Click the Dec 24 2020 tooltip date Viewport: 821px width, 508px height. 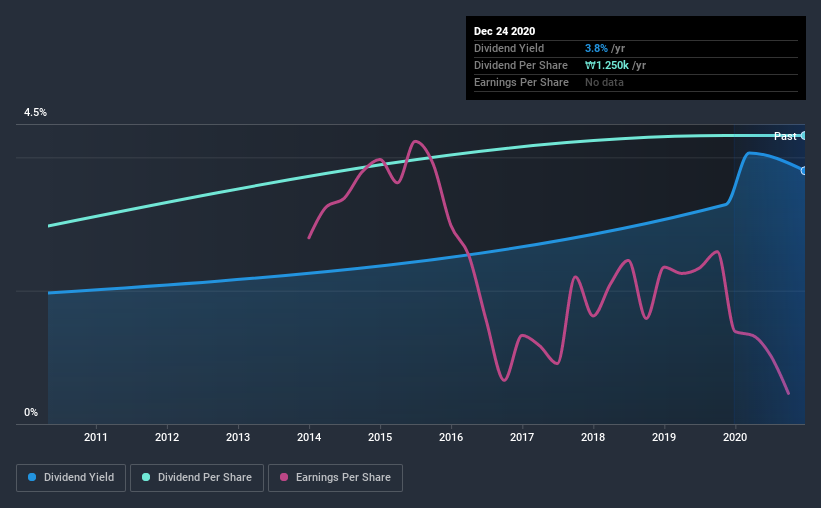(x=504, y=31)
